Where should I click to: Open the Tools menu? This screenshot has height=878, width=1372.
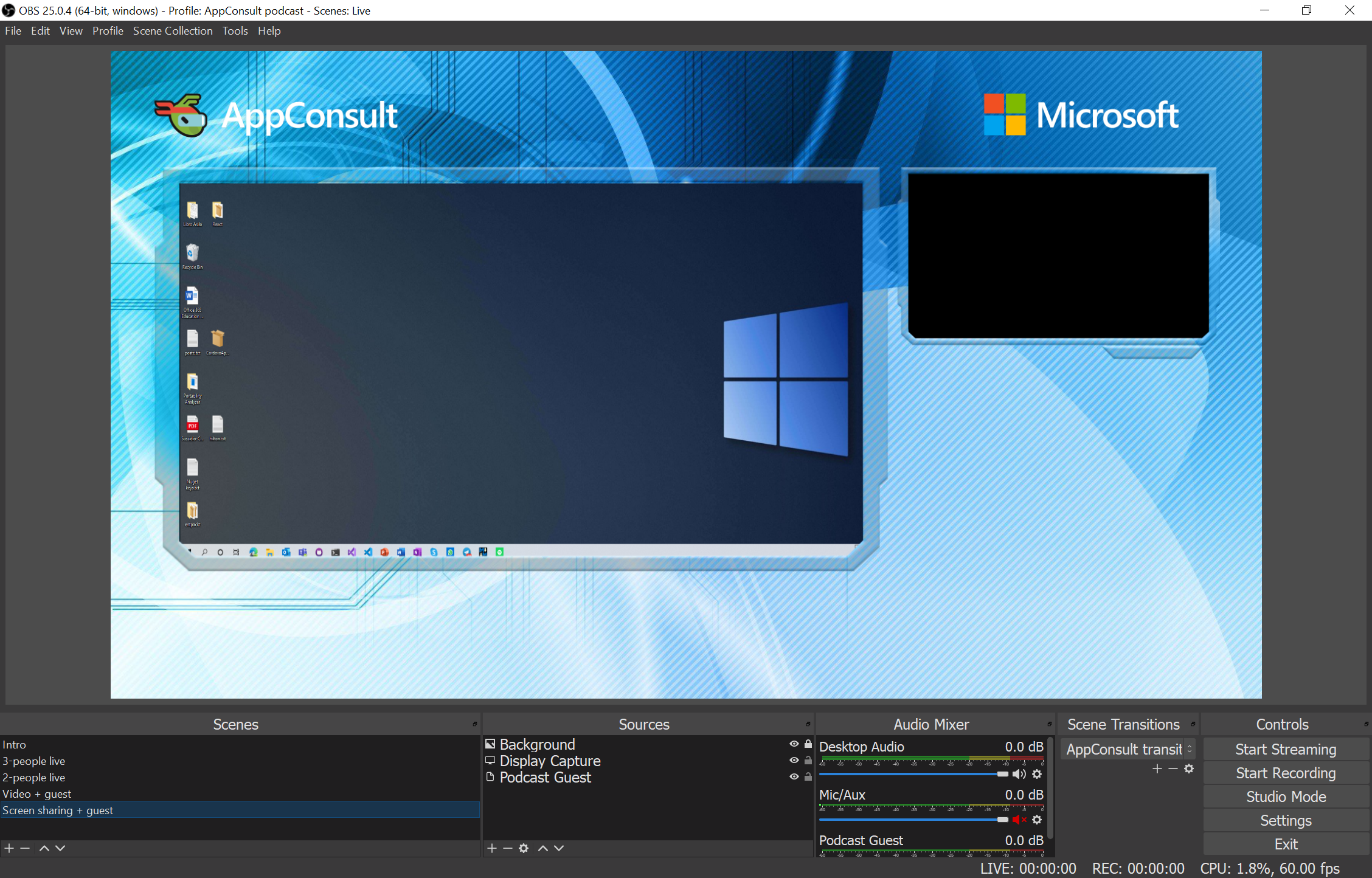coord(235,31)
